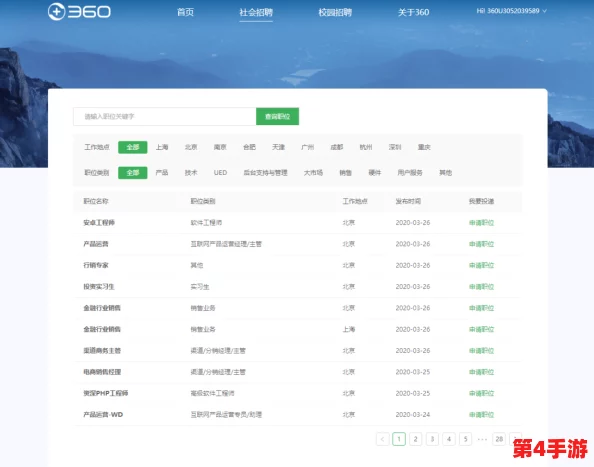Go to pagination page 1
Viewport: 594px width, 467px height.
tap(399, 439)
